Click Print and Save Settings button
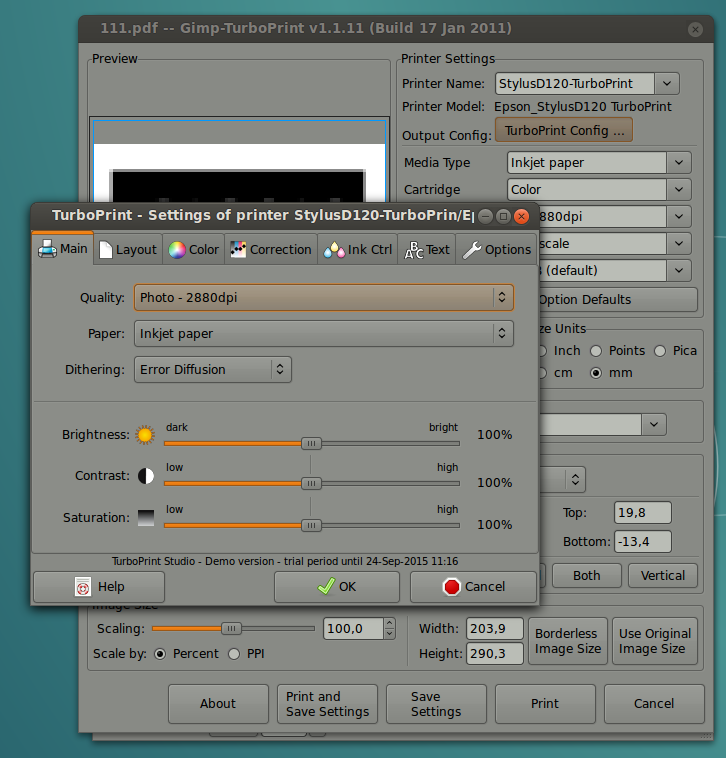 tap(327, 704)
